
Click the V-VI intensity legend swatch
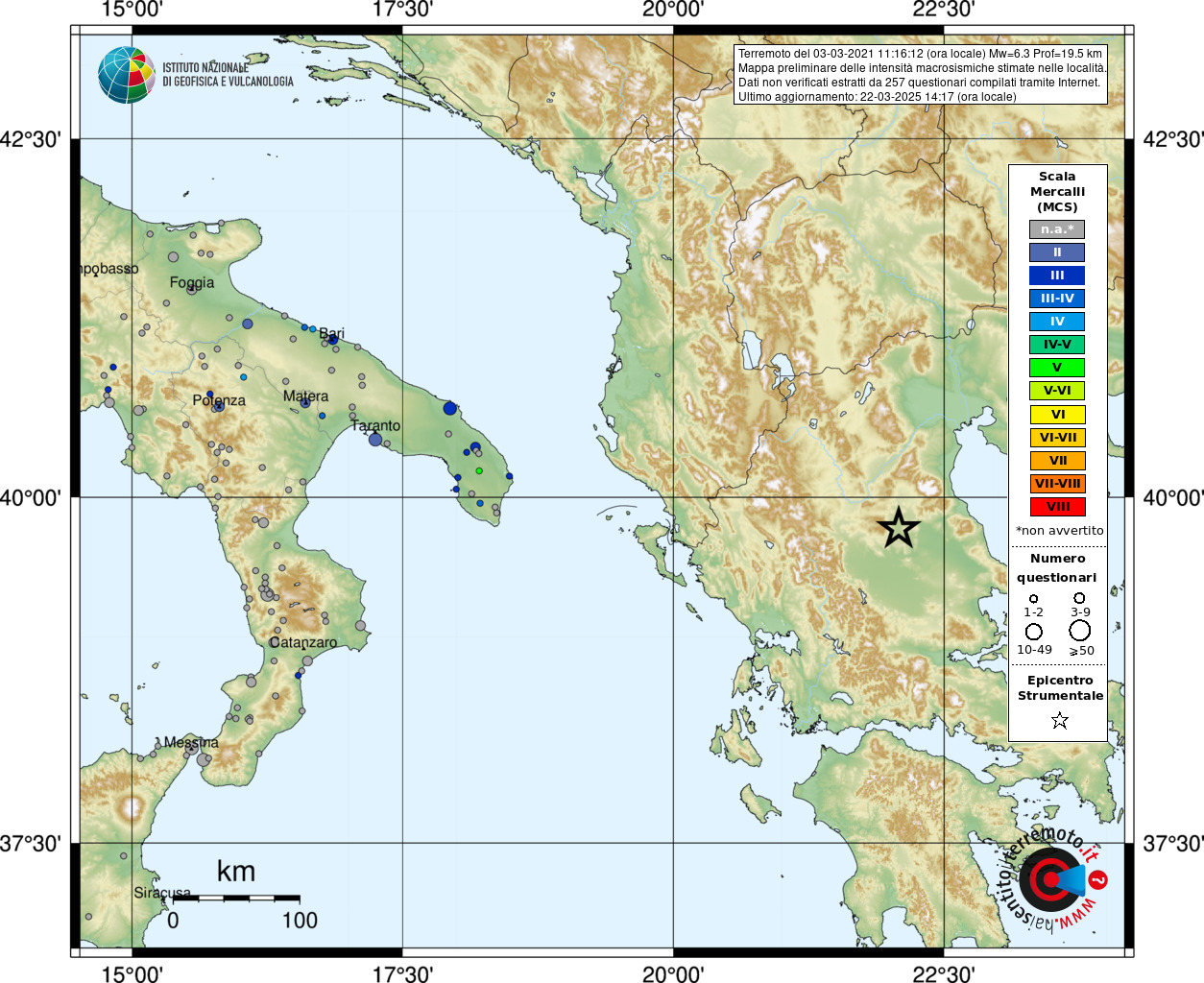pos(1057,391)
